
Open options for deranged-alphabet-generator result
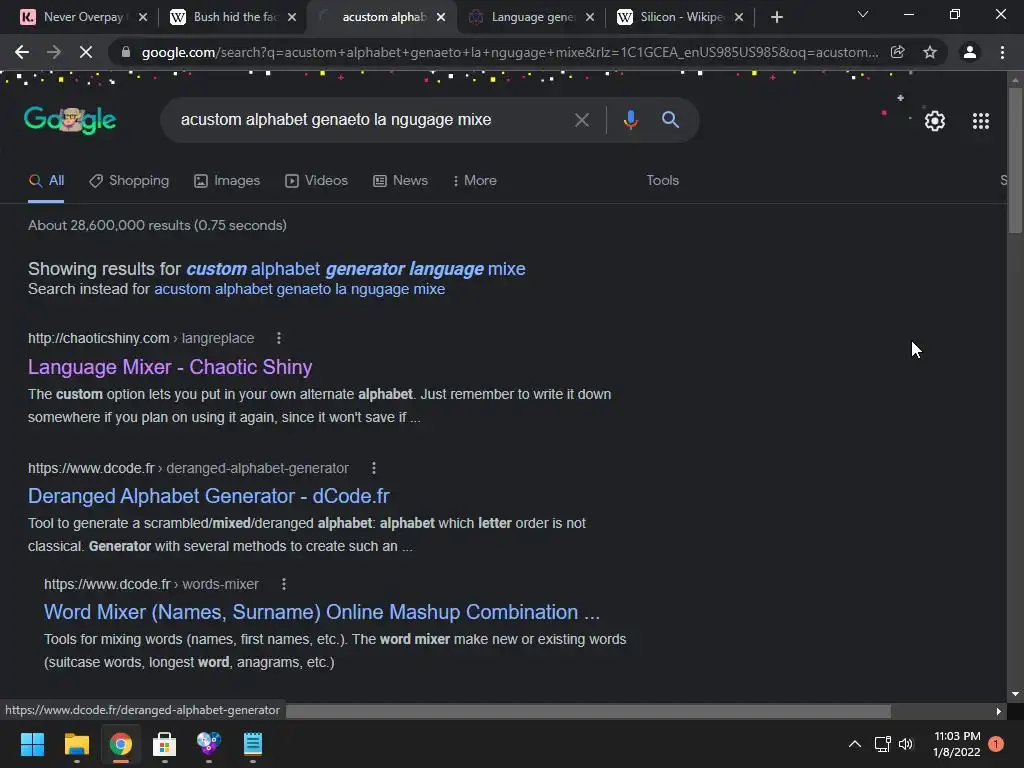tap(374, 468)
